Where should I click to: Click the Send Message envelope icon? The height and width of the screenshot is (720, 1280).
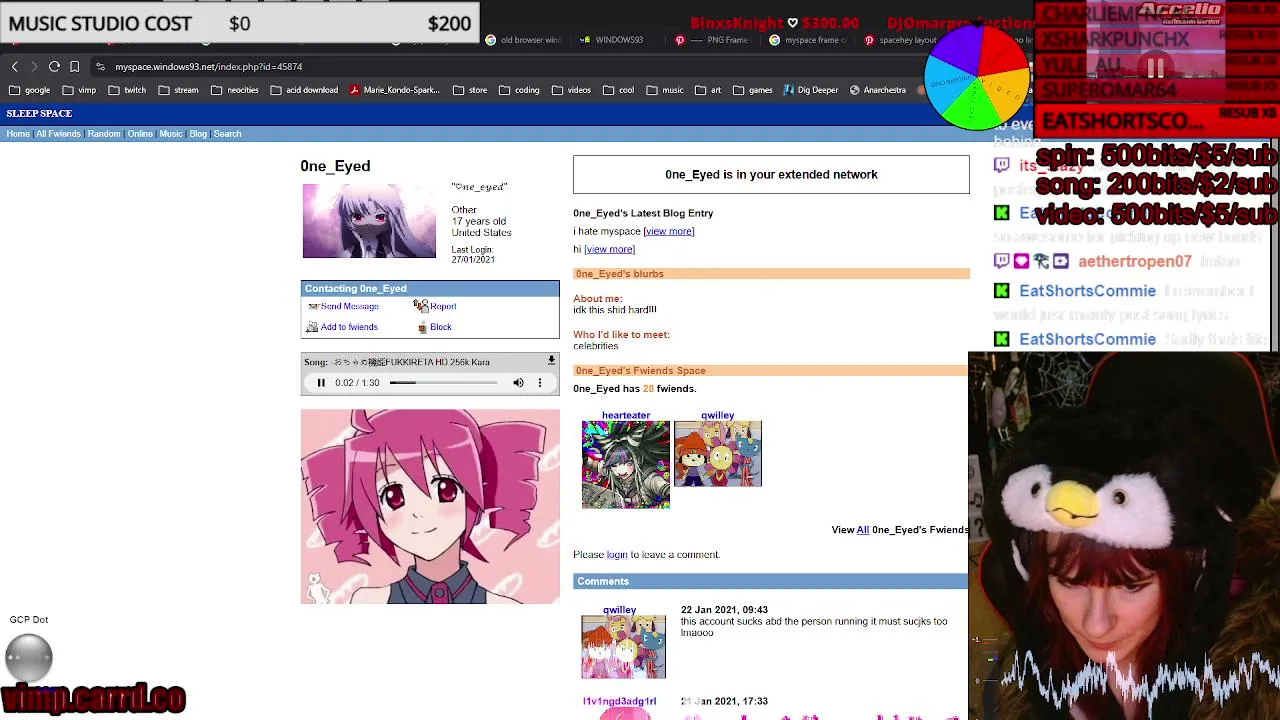click(313, 306)
